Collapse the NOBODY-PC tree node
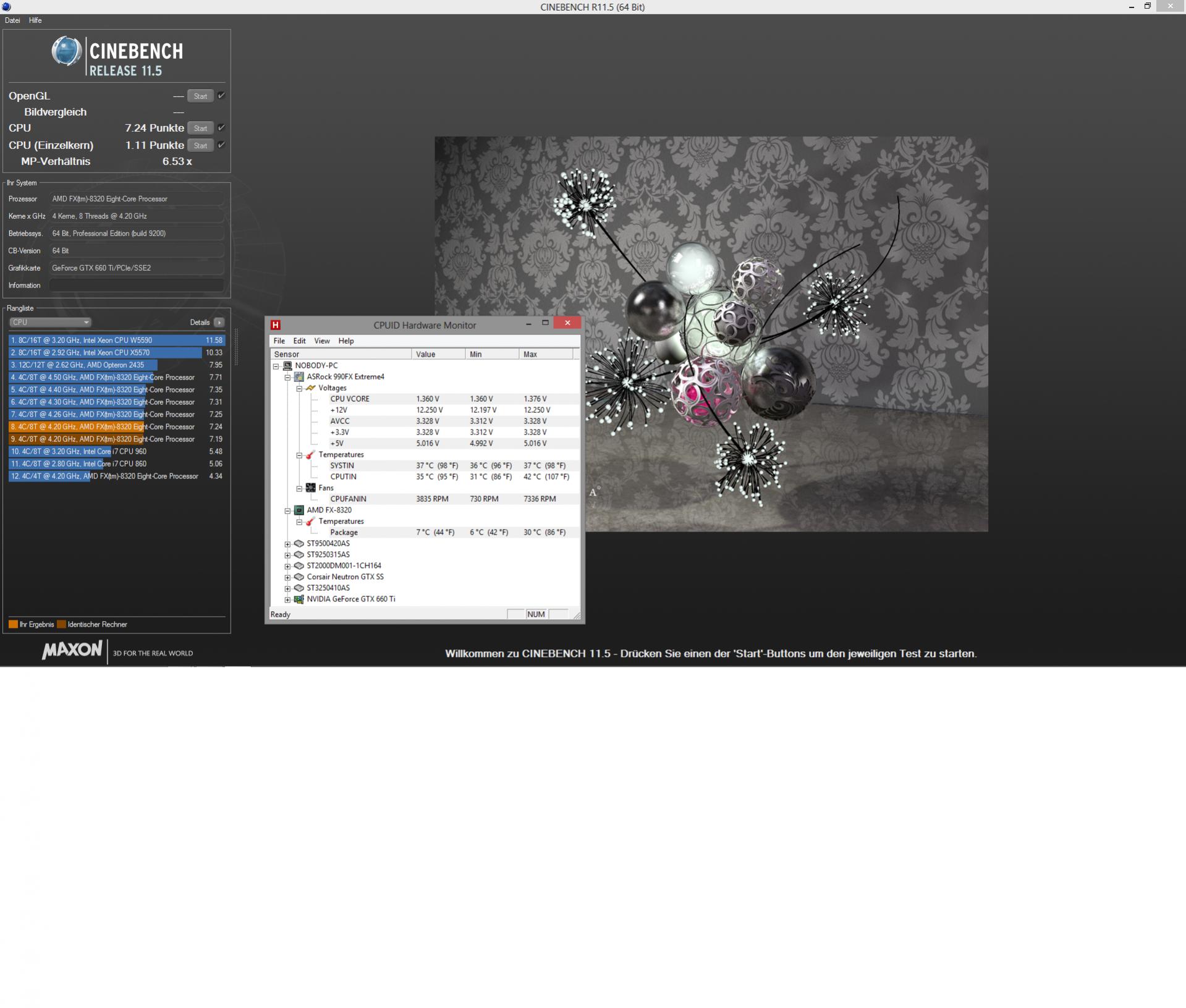1186x1008 pixels. [x=276, y=366]
